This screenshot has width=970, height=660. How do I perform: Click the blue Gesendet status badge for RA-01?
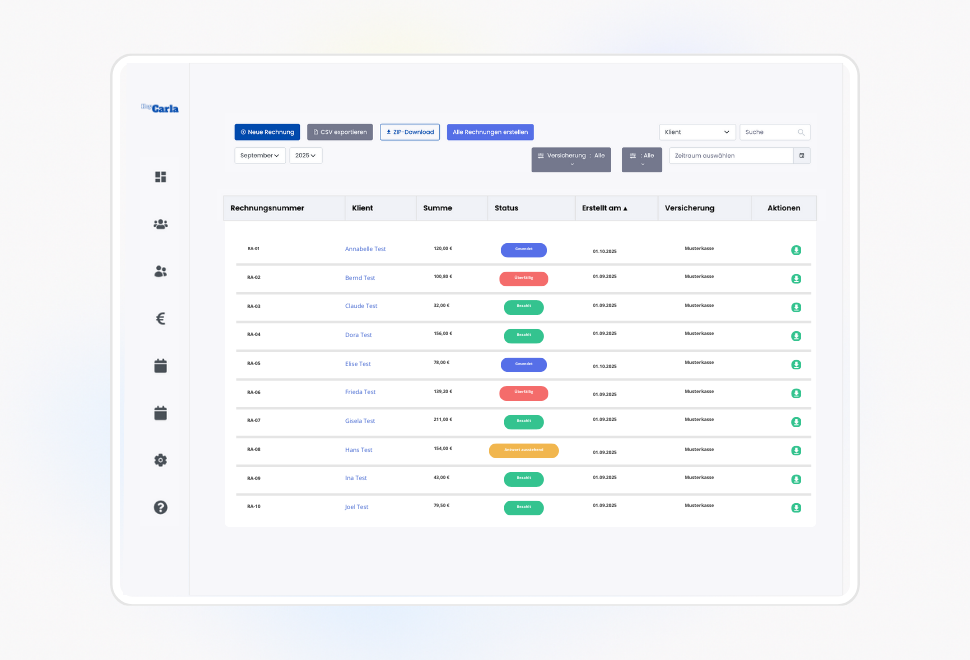tap(524, 250)
